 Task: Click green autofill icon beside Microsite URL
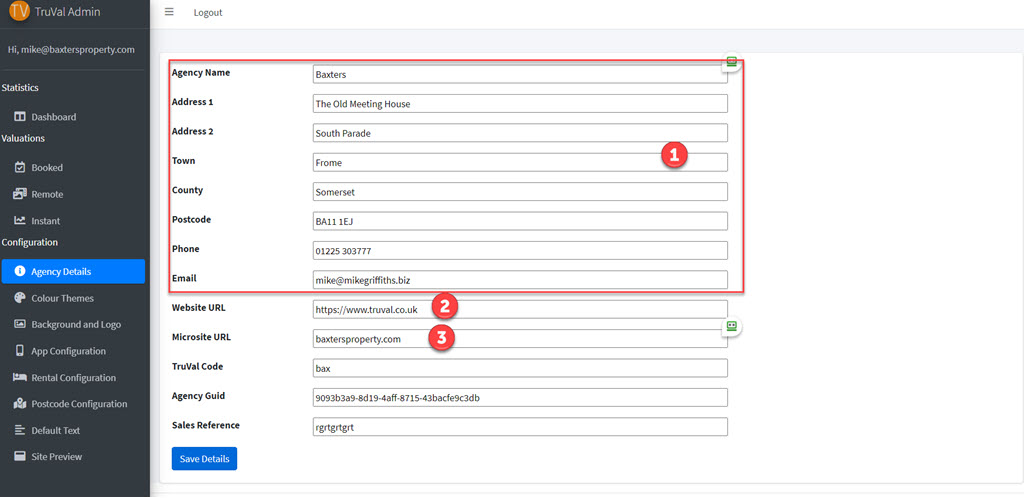pos(731,327)
